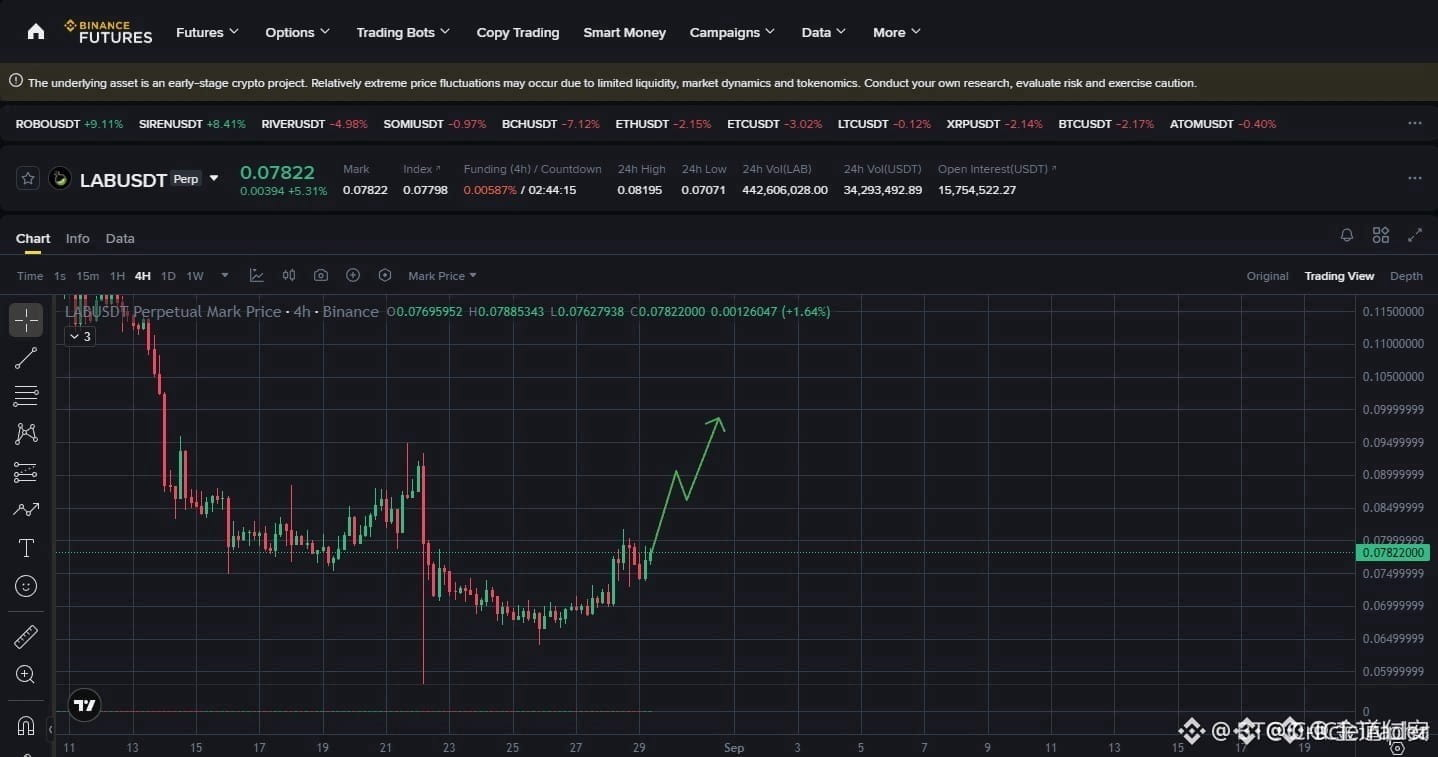
Task: Open the Binance Futures logo link
Action: click(108, 32)
